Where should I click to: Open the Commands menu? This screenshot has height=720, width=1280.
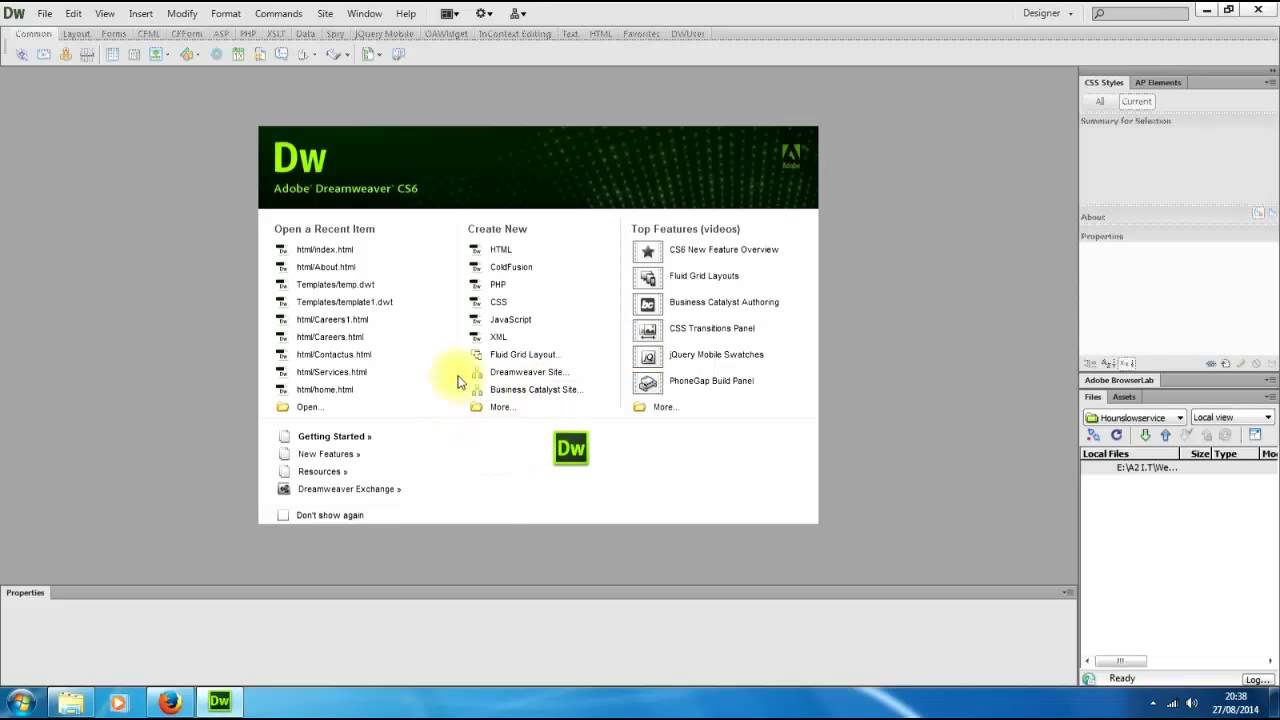click(278, 13)
